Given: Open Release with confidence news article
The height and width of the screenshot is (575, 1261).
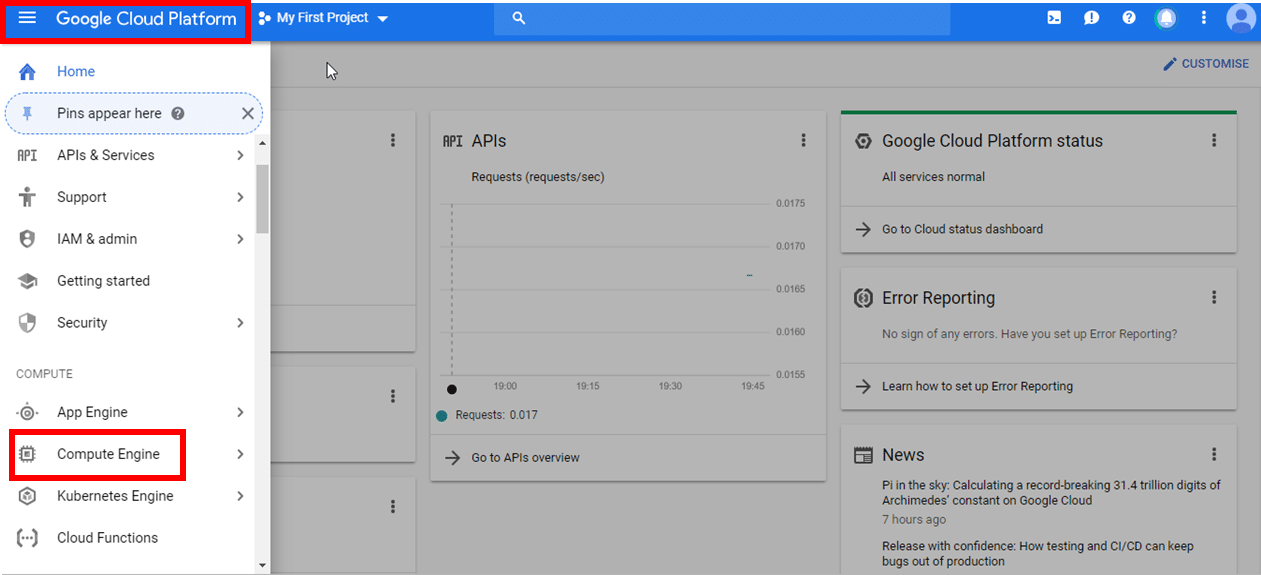Looking at the screenshot, I should point(1038,554).
